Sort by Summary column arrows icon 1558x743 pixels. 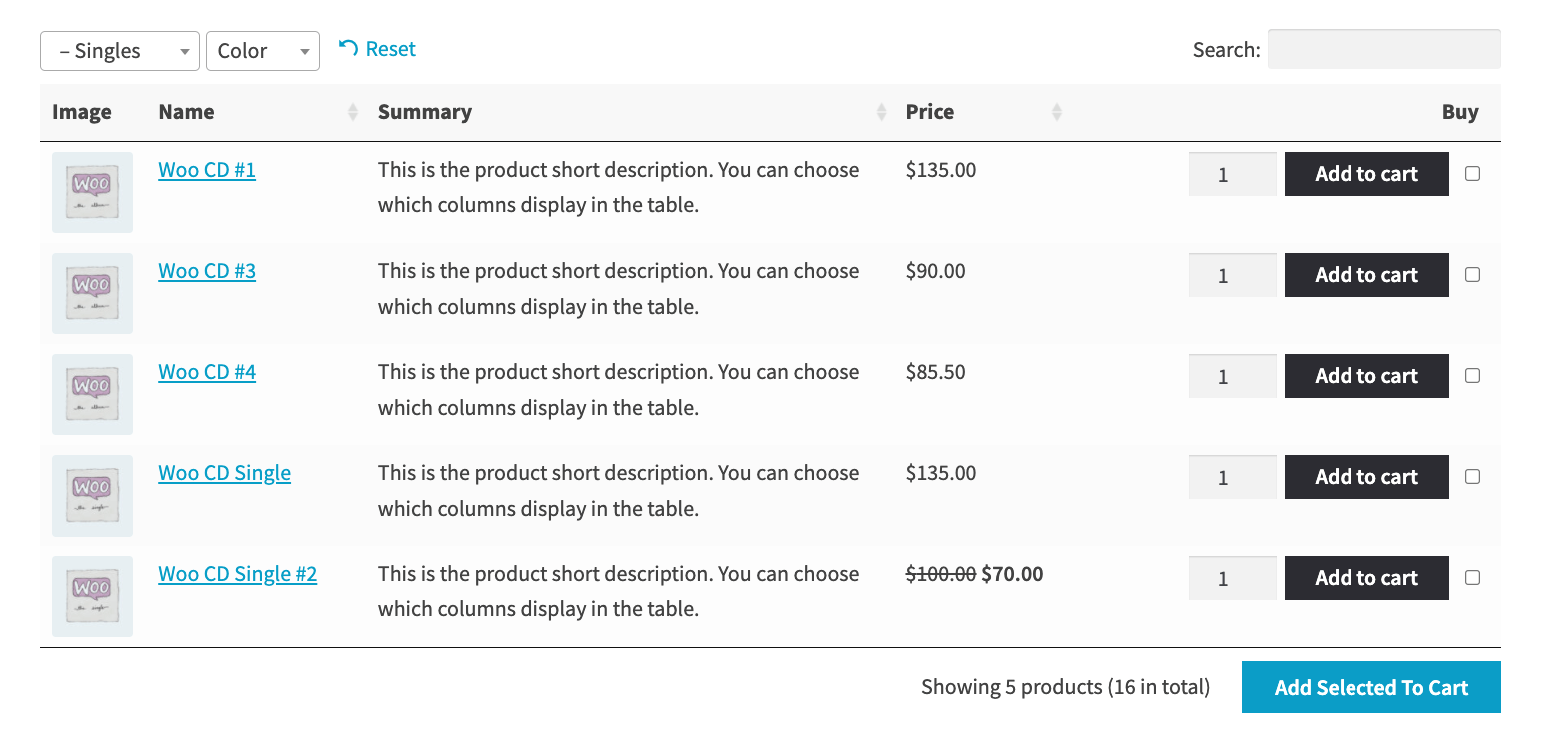coord(881,112)
